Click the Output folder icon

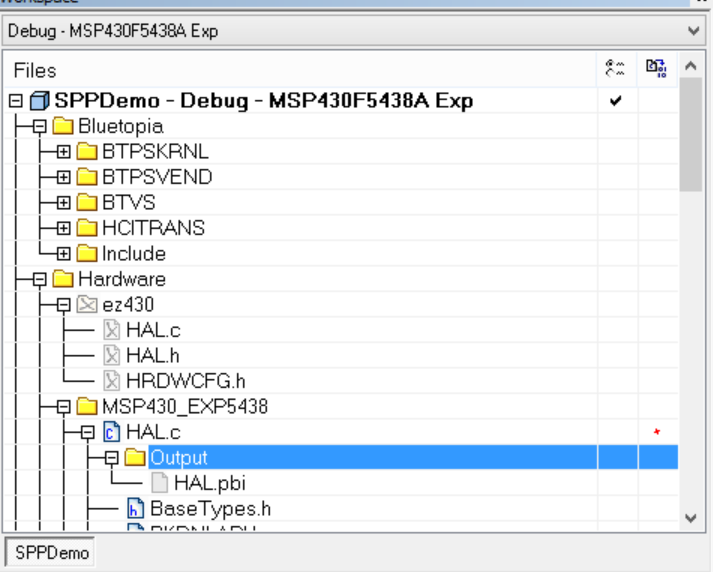[x=135, y=457]
